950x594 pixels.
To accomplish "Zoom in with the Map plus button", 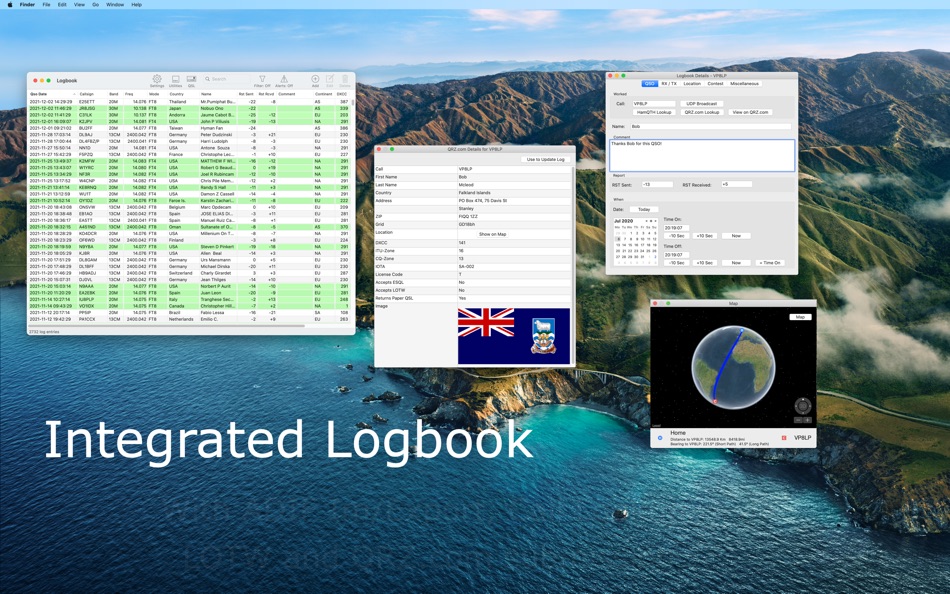I will [807, 420].
